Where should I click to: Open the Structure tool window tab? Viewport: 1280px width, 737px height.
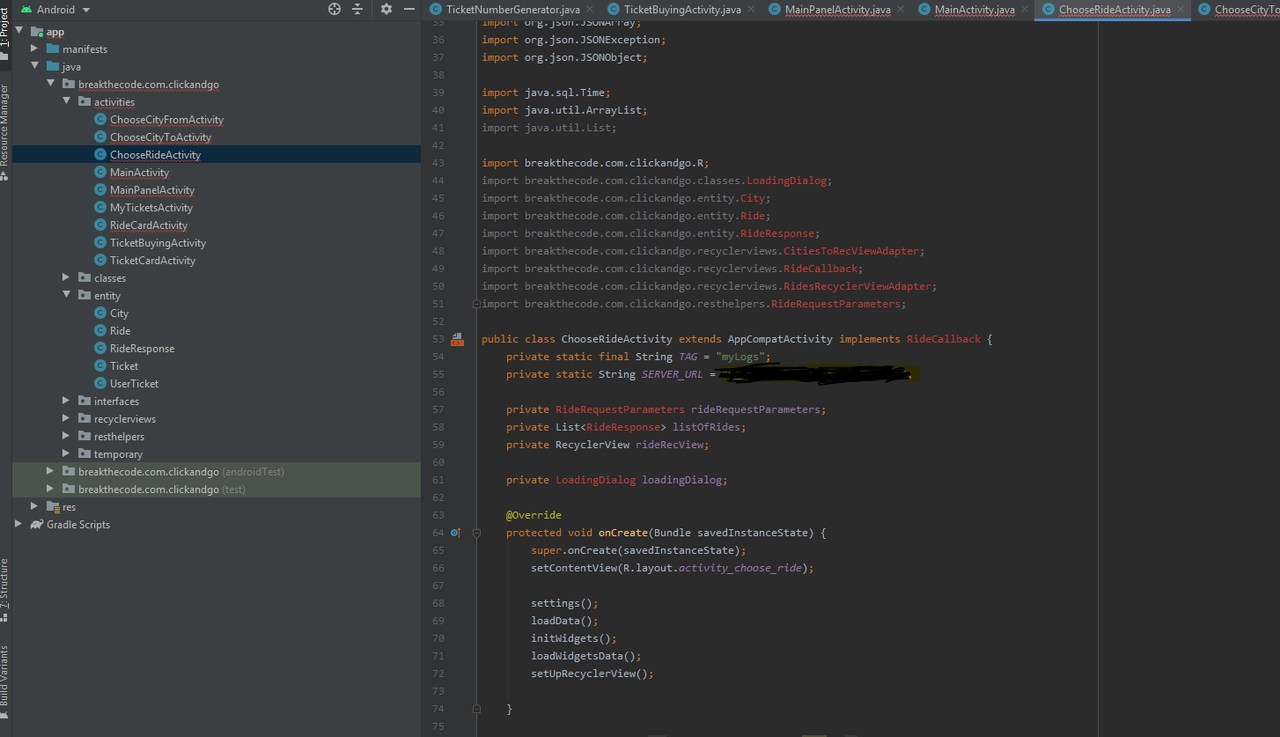click(x=5, y=590)
